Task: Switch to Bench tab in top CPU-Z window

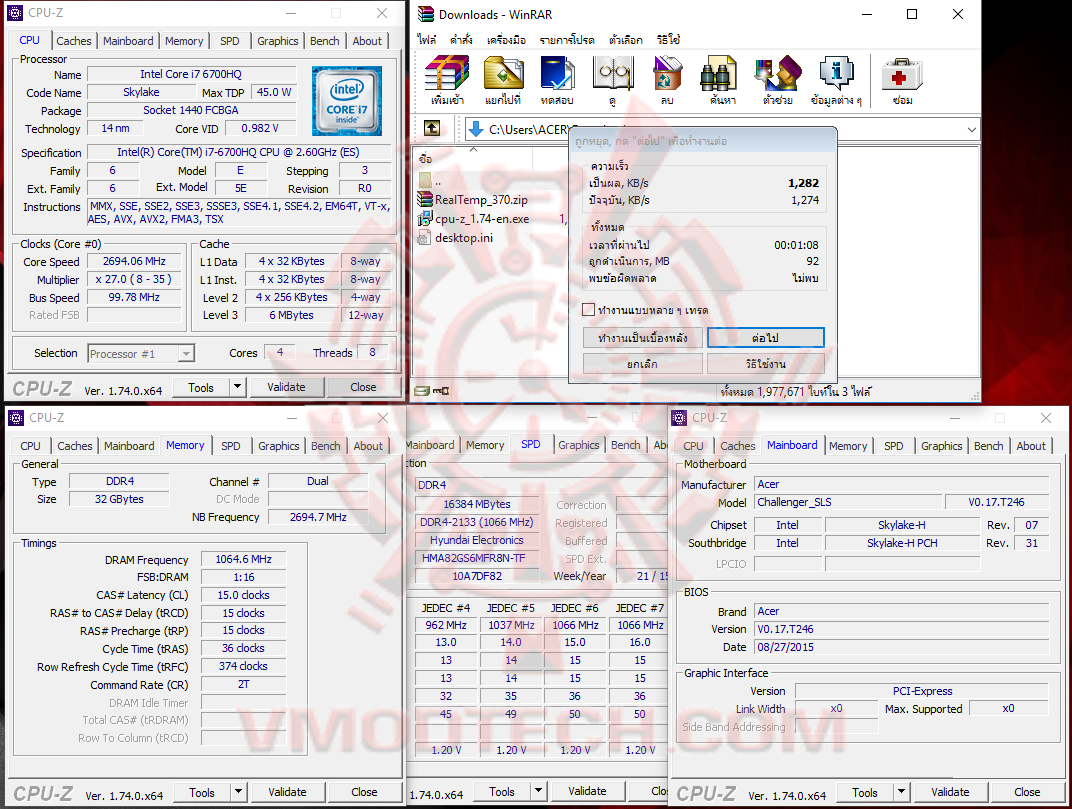Action: (325, 41)
